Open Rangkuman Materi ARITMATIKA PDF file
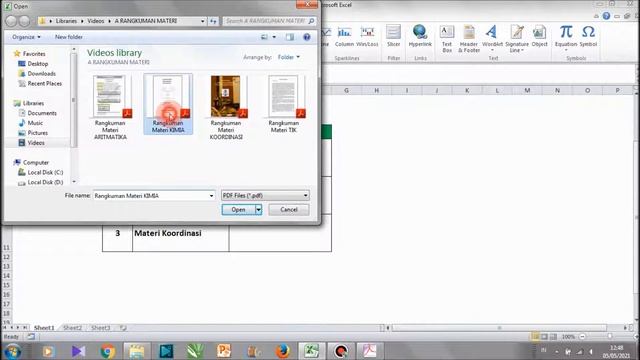 (x=110, y=107)
